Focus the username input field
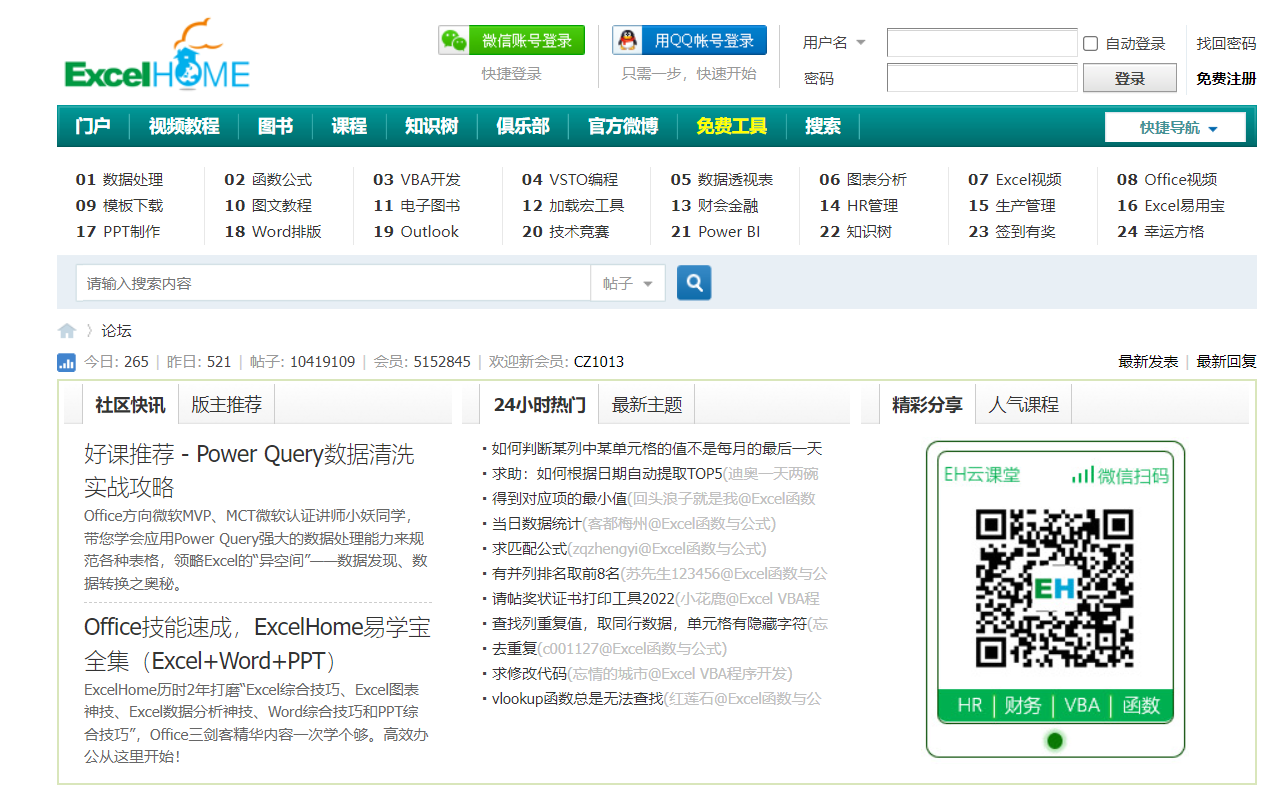 coord(982,43)
